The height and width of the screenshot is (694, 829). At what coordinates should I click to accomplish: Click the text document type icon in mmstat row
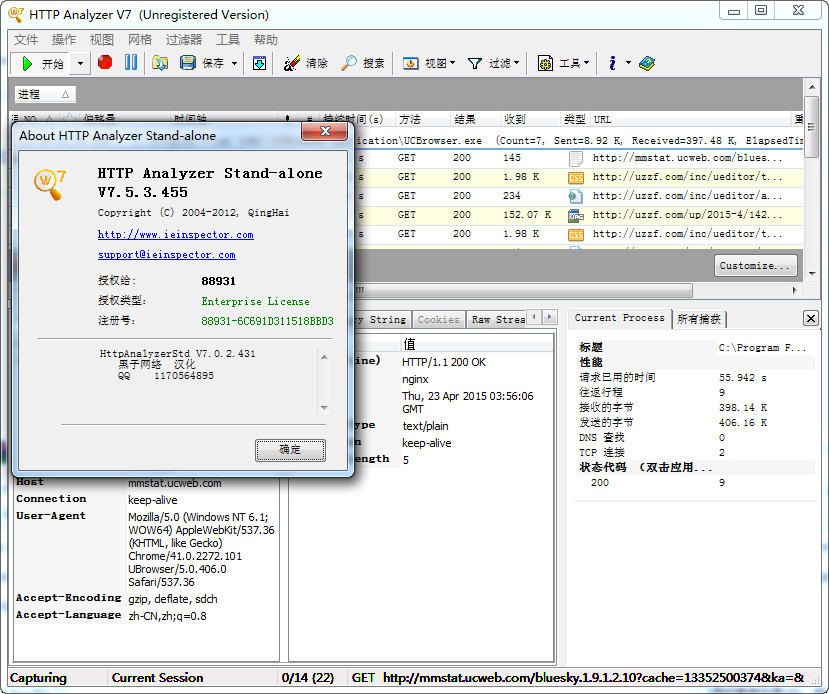(x=575, y=158)
